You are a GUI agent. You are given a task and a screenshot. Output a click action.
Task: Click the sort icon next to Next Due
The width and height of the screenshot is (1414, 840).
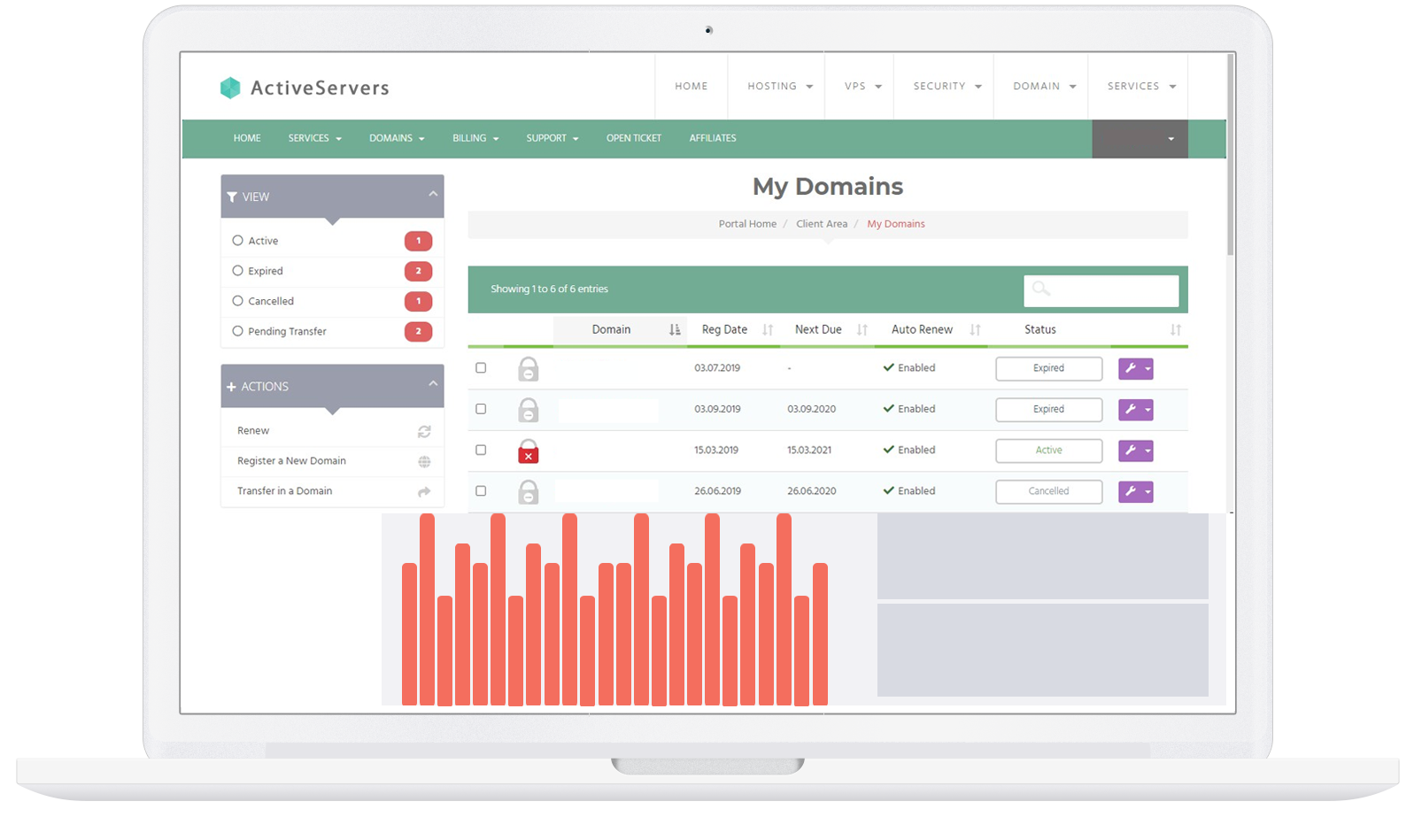(x=862, y=329)
